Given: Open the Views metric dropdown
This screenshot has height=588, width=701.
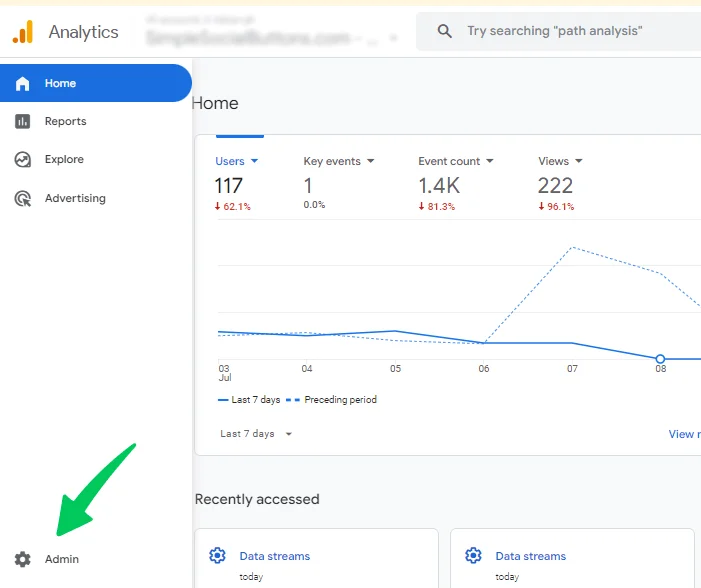Looking at the screenshot, I should (578, 161).
